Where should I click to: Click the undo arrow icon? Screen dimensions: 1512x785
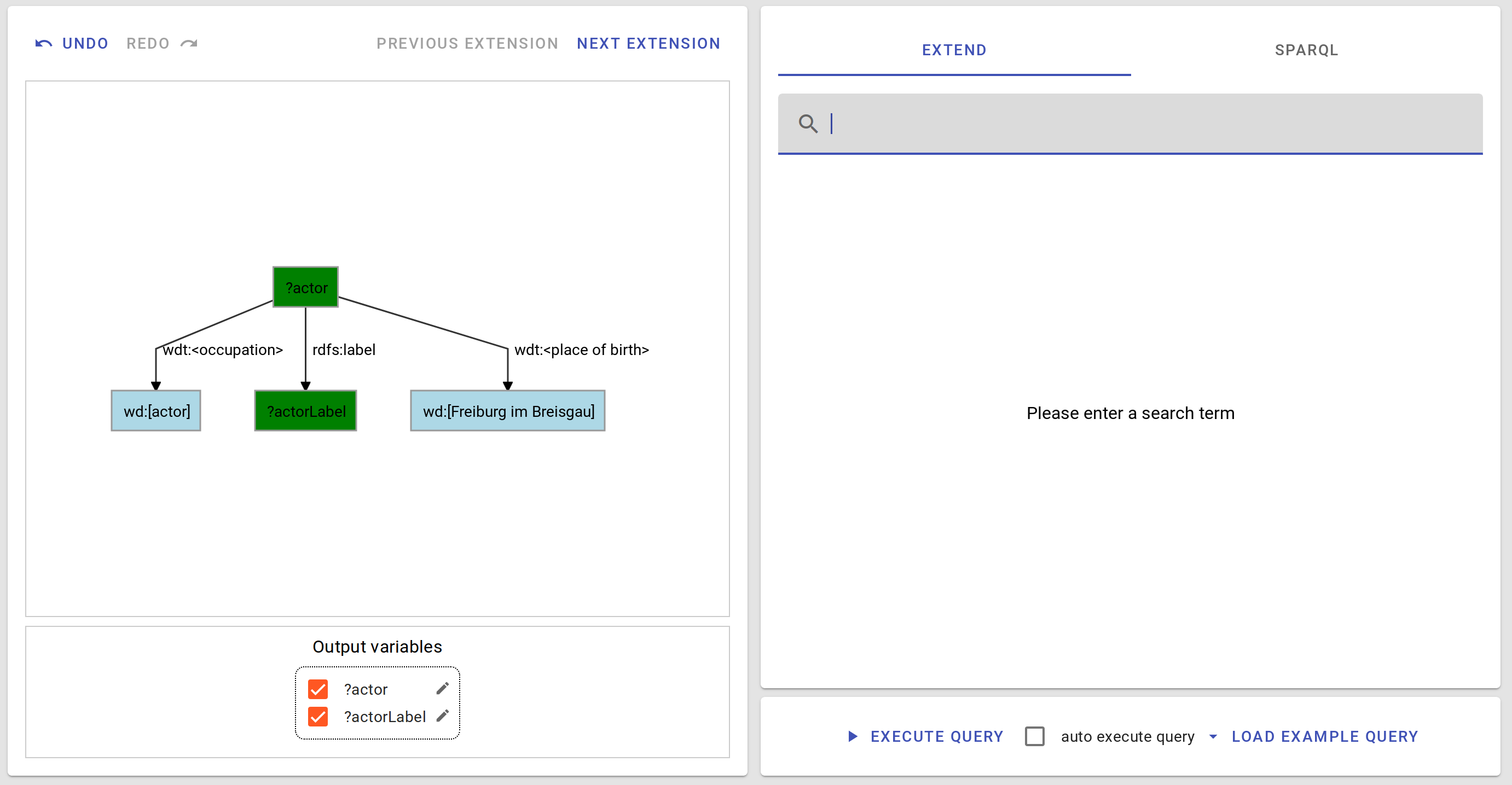(43, 43)
